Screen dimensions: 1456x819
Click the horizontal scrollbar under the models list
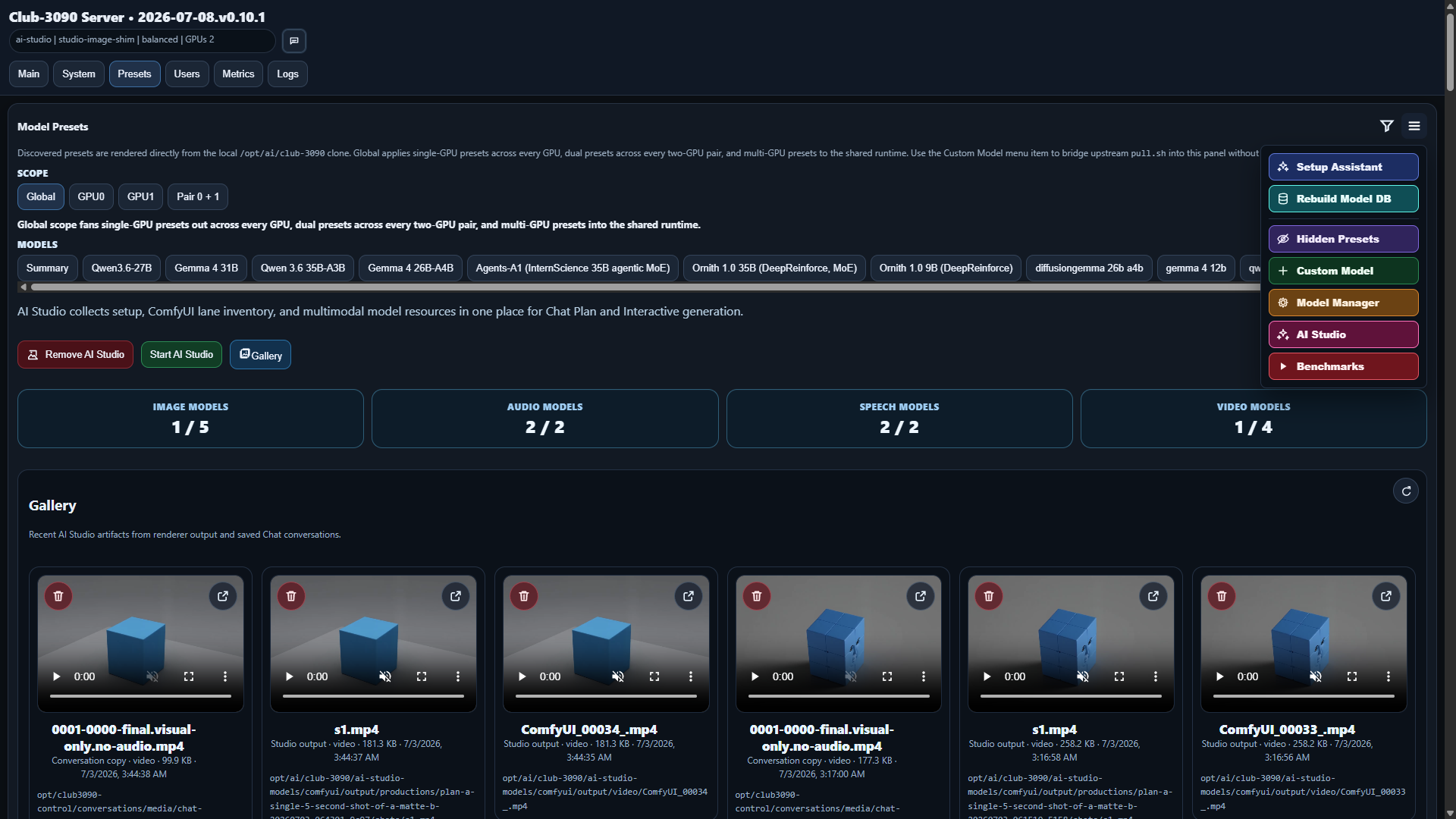tap(645, 287)
